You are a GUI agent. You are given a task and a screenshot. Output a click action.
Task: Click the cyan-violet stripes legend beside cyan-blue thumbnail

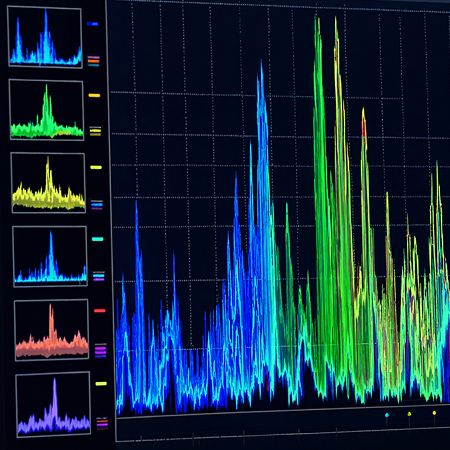pos(99,276)
